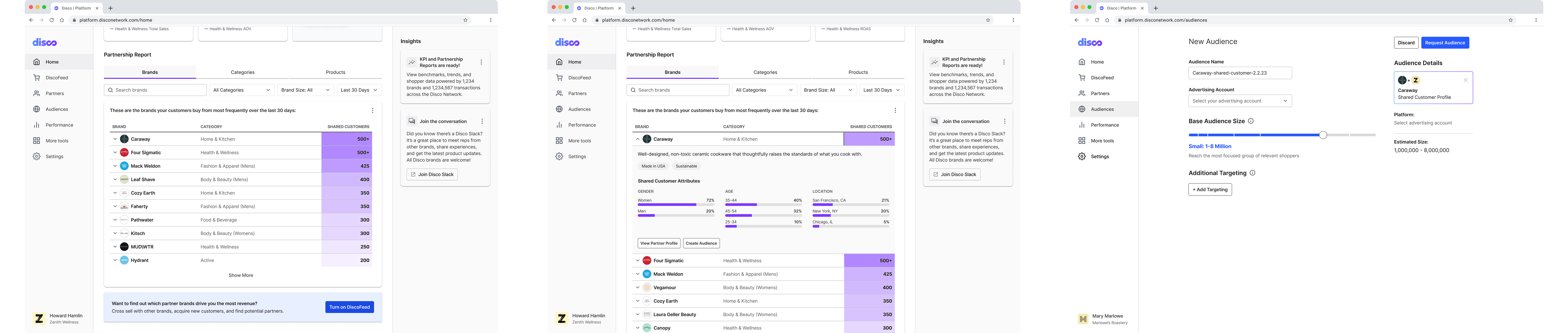Open KPI report card options menu, left window

pyautogui.click(x=481, y=62)
